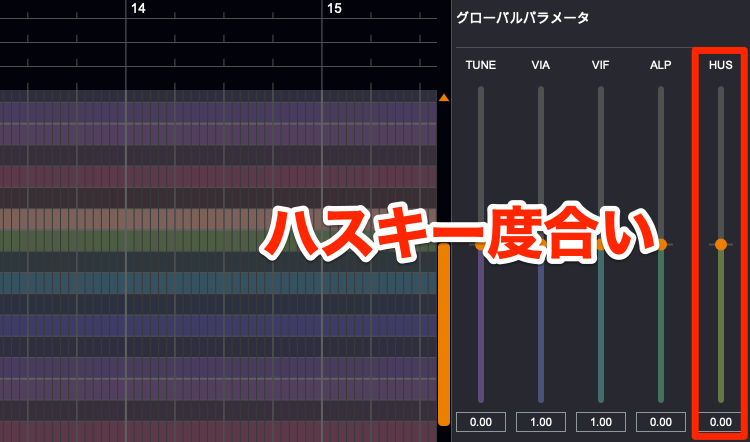Click measure 14 on the timeline ruler

tap(138, 9)
